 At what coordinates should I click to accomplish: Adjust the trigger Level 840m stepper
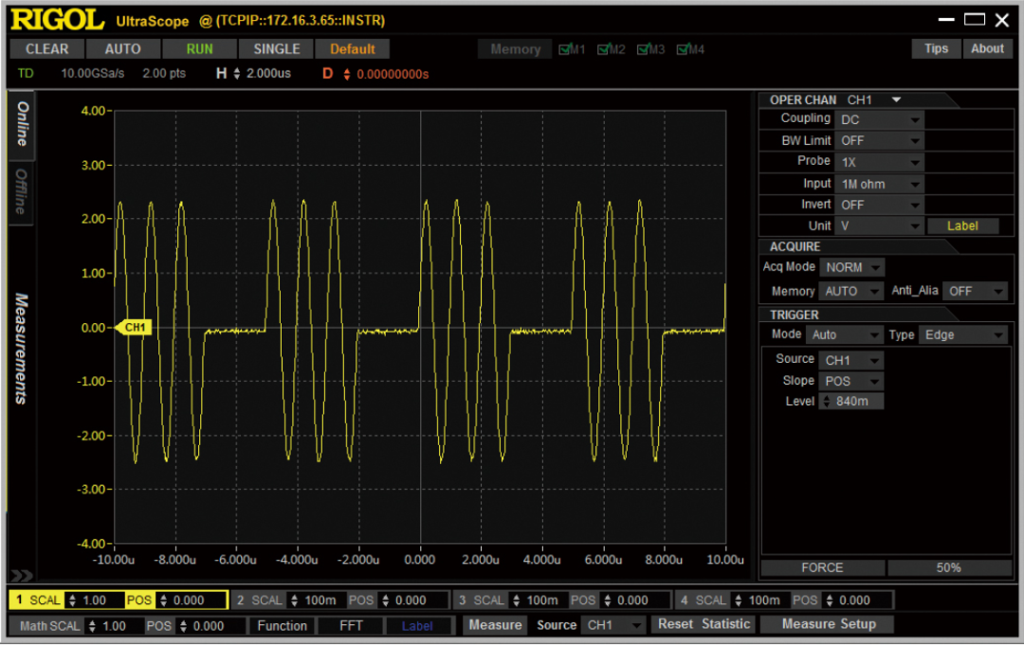point(826,402)
